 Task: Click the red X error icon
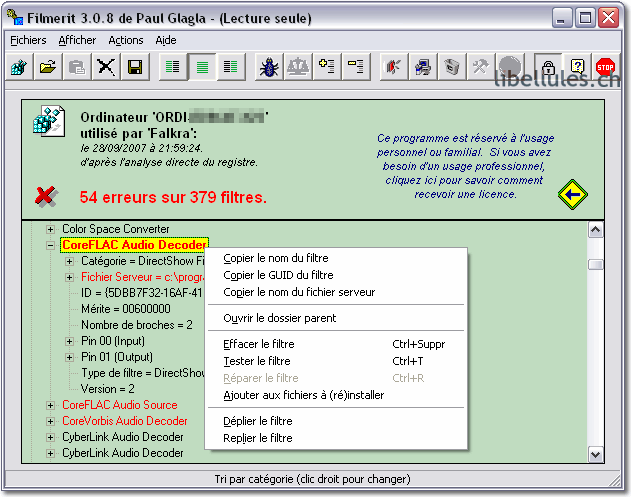click(x=46, y=197)
